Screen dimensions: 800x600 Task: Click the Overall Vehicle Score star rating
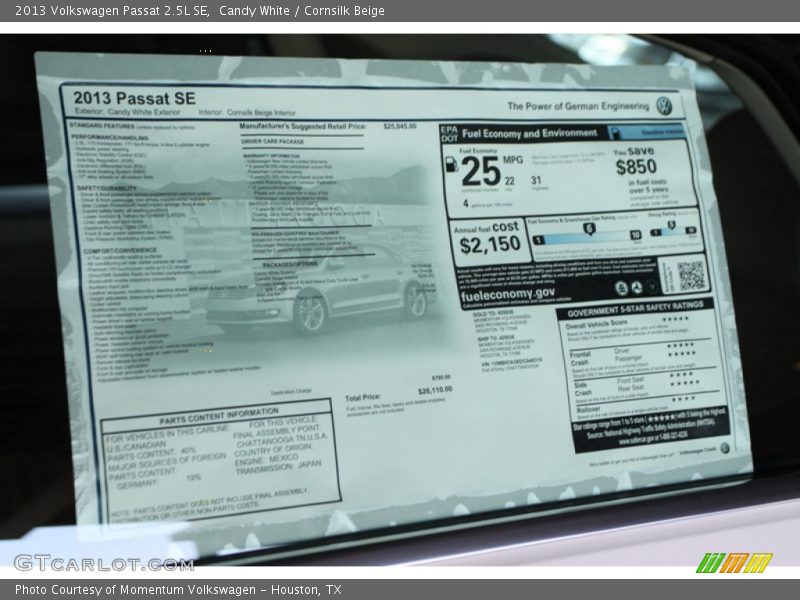tap(675, 320)
